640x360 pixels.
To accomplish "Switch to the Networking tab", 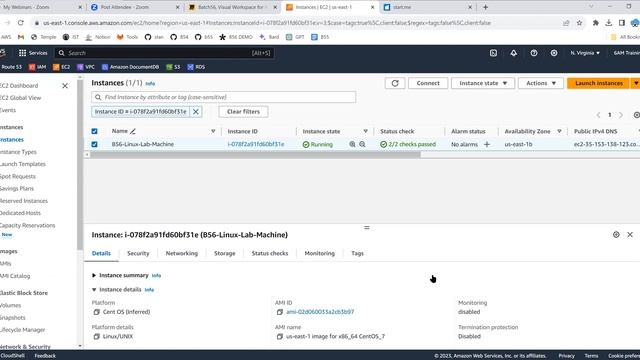I will [x=182, y=253].
